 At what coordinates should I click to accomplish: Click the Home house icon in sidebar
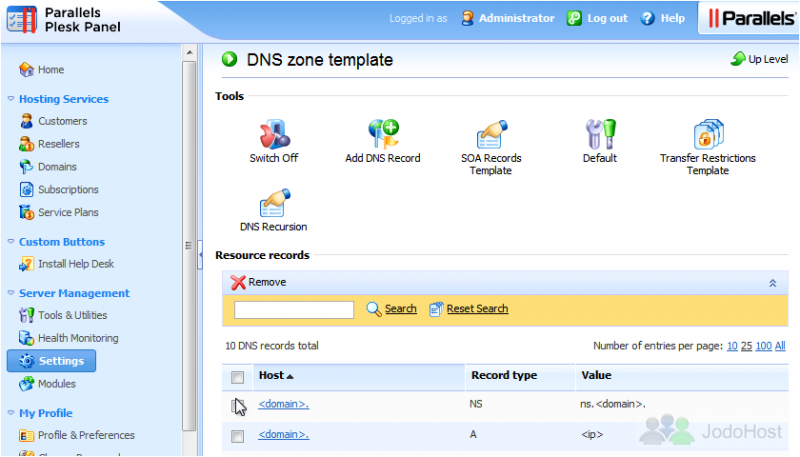coord(27,69)
